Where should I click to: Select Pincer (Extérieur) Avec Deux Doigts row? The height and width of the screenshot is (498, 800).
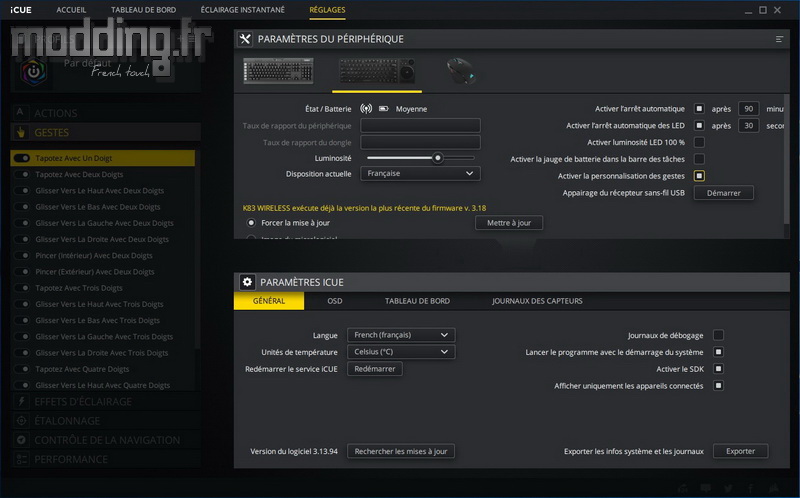tap(103, 272)
